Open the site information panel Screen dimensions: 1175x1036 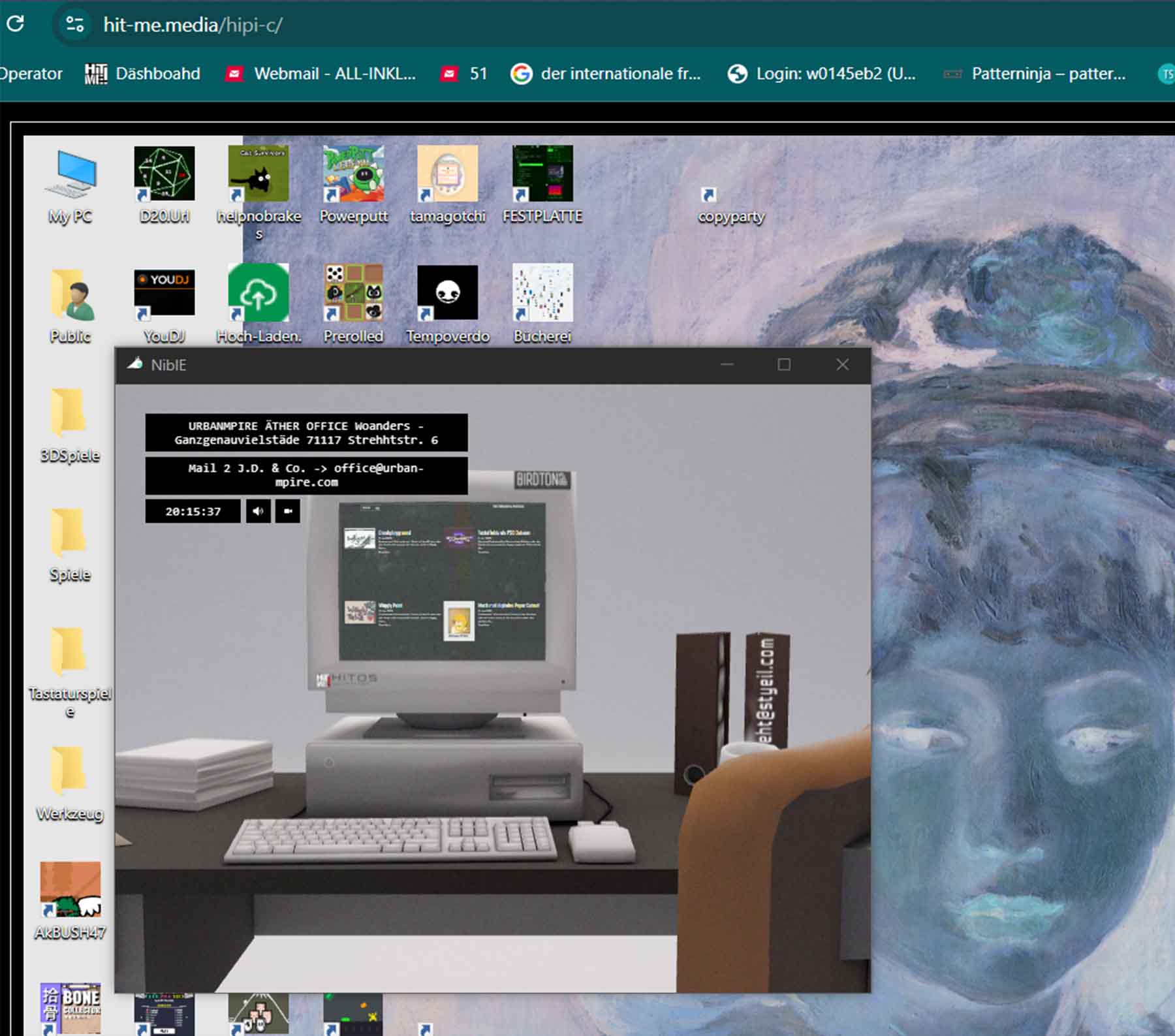coord(74,26)
